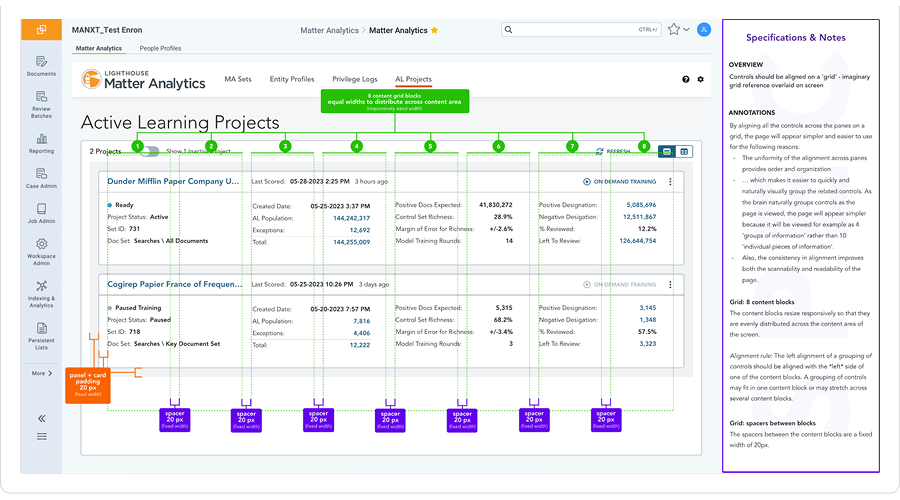This screenshot has height=500, width=900.
Task: Collapse sidebar with double chevron icon
Action: [41, 418]
